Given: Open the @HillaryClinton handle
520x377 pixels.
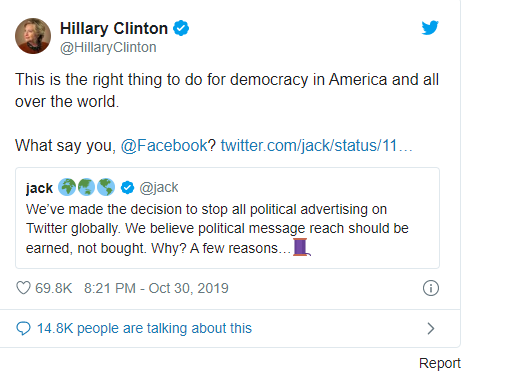Looking at the screenshot, I should coord(108,47).
